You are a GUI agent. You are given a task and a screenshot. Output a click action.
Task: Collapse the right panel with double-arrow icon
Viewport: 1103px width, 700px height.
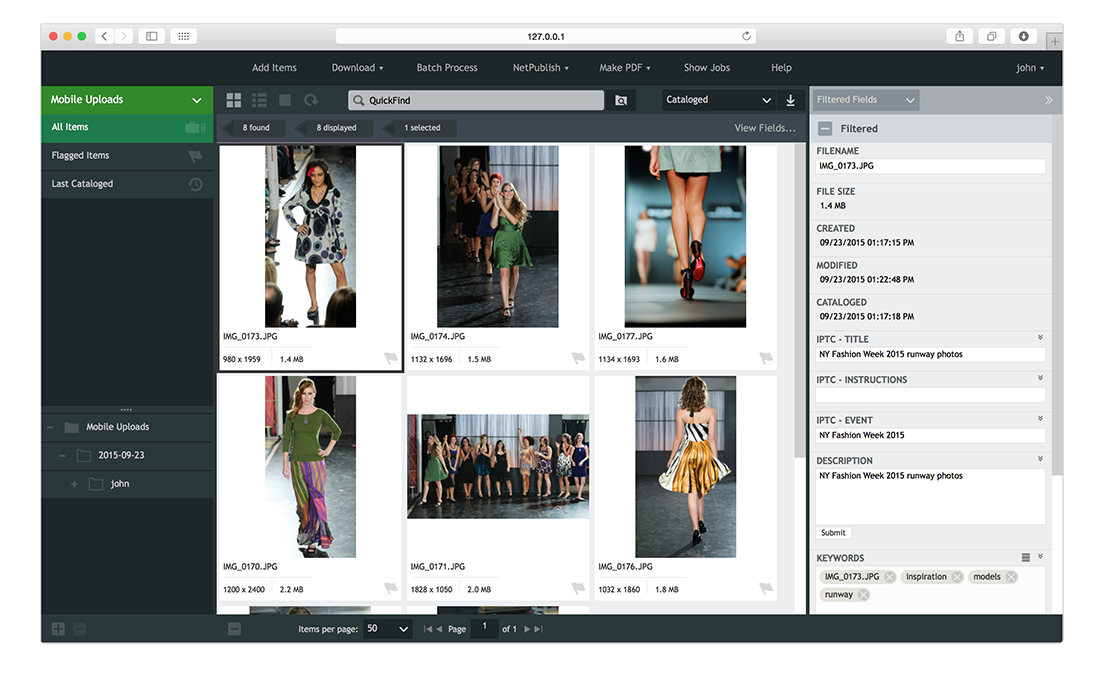coord(1049,101)
